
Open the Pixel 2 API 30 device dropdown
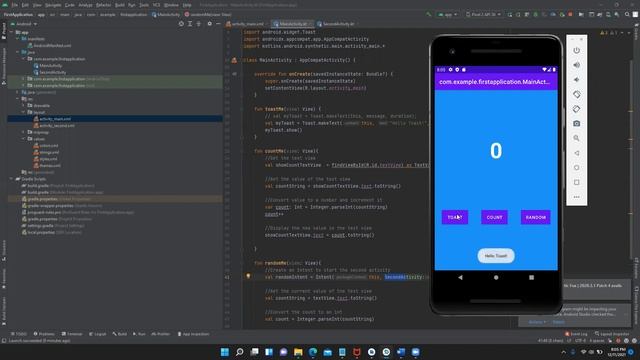coord(483,14)
